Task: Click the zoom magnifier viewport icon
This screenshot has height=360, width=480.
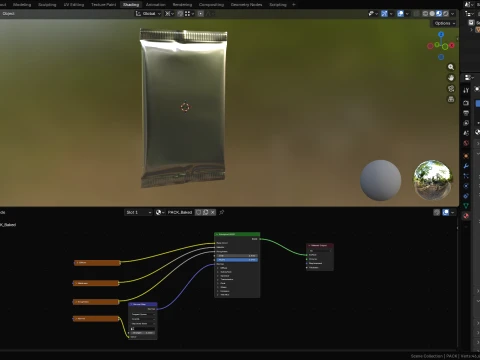Action: tap(451, 67)
